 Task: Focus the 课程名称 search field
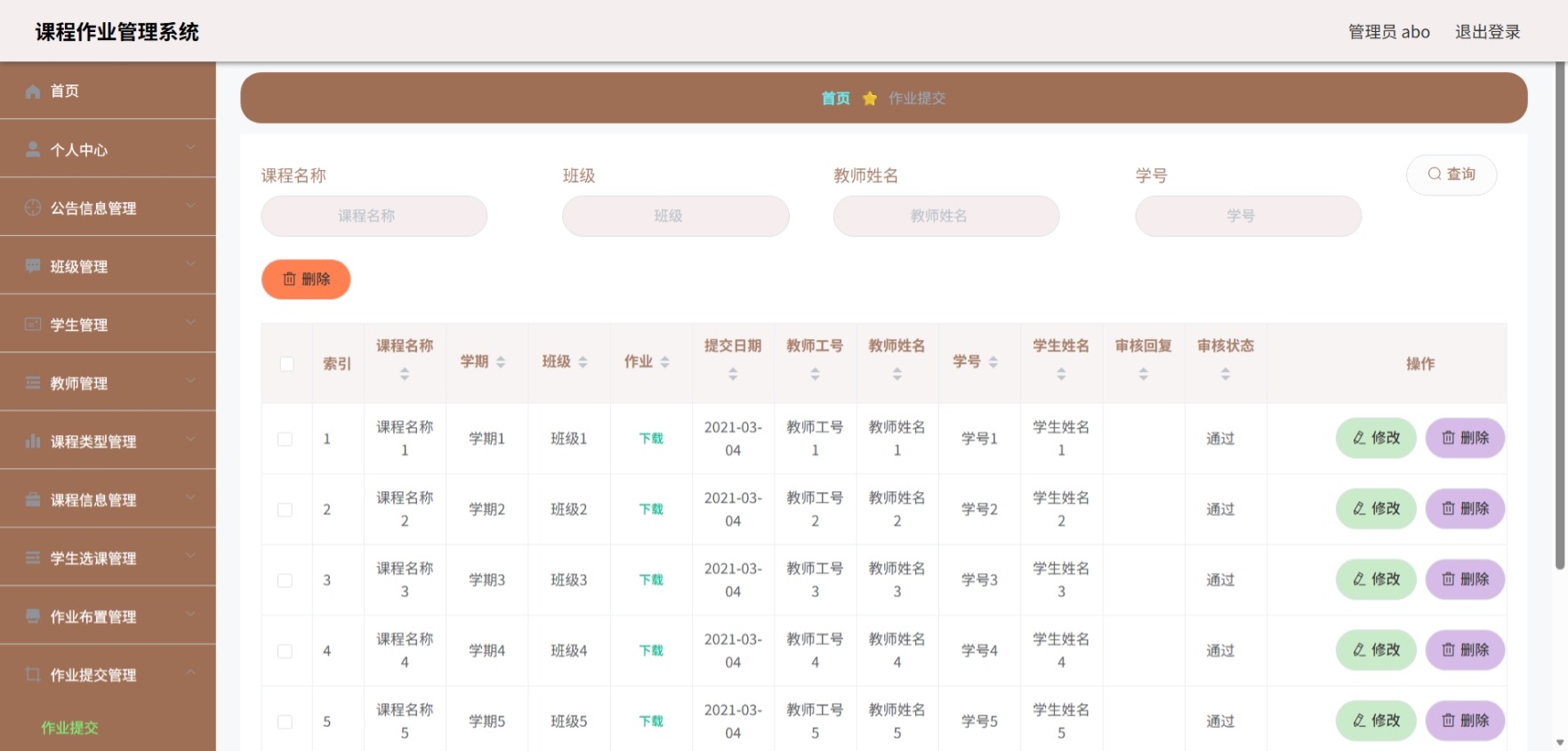[374, 216]
